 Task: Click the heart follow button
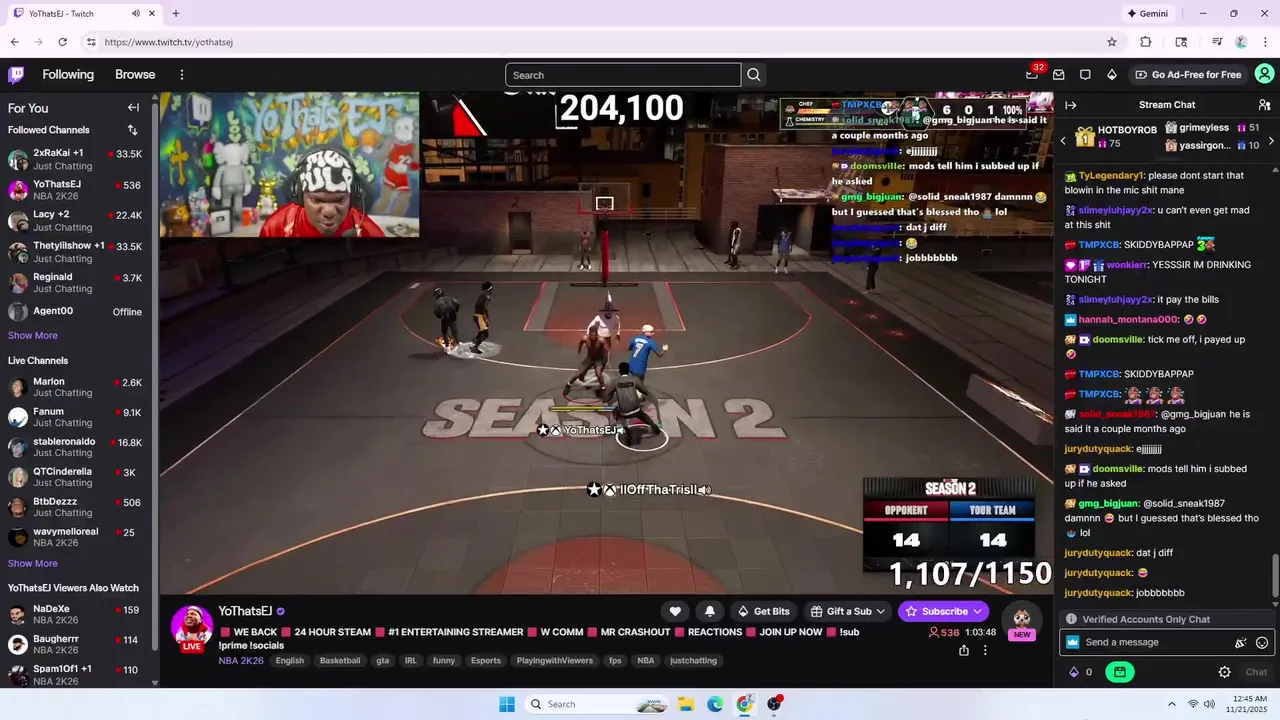pyautogui.click(x=675, y=611)
